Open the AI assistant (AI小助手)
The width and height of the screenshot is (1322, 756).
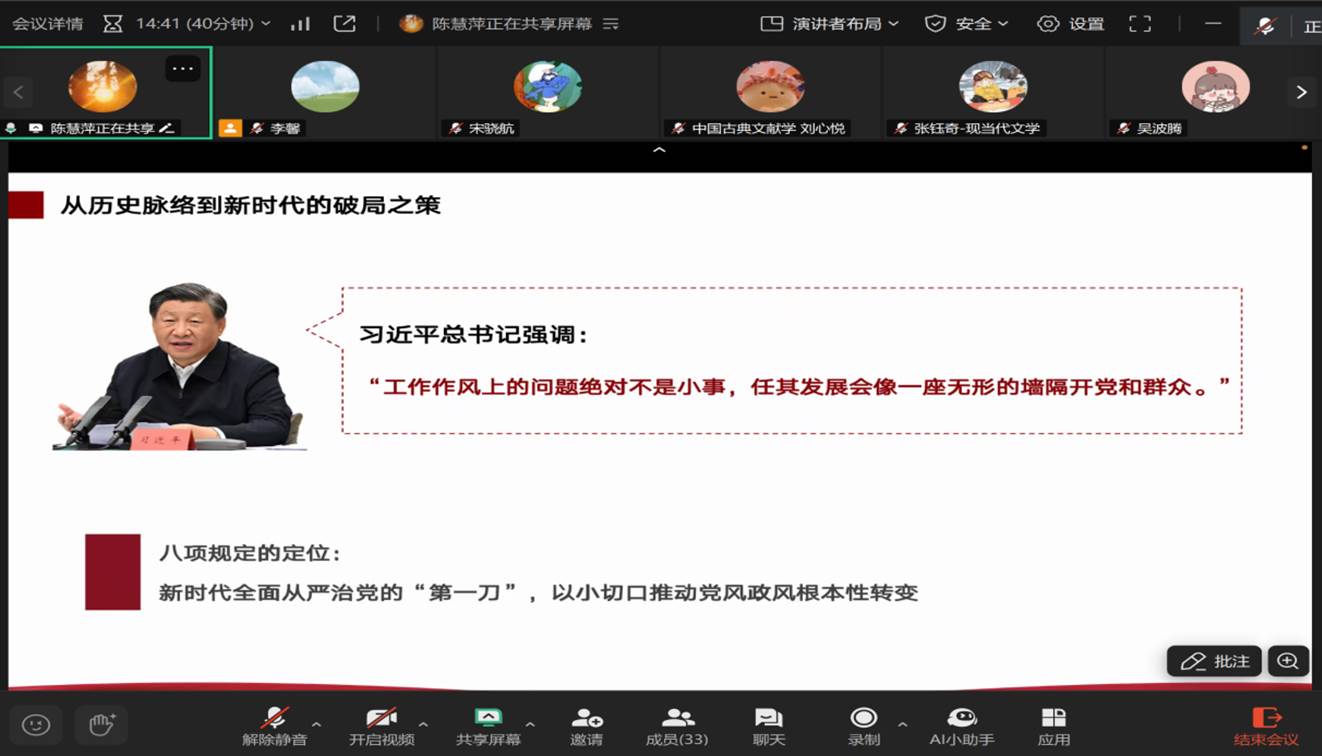pos(962,727)
